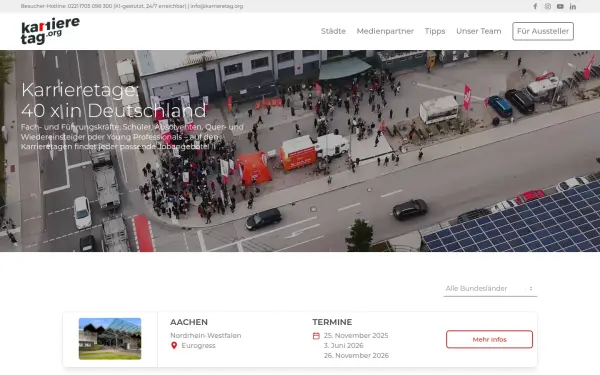
Task: Open the Alle Bundesländer dropdown
Action: point(490,289)
